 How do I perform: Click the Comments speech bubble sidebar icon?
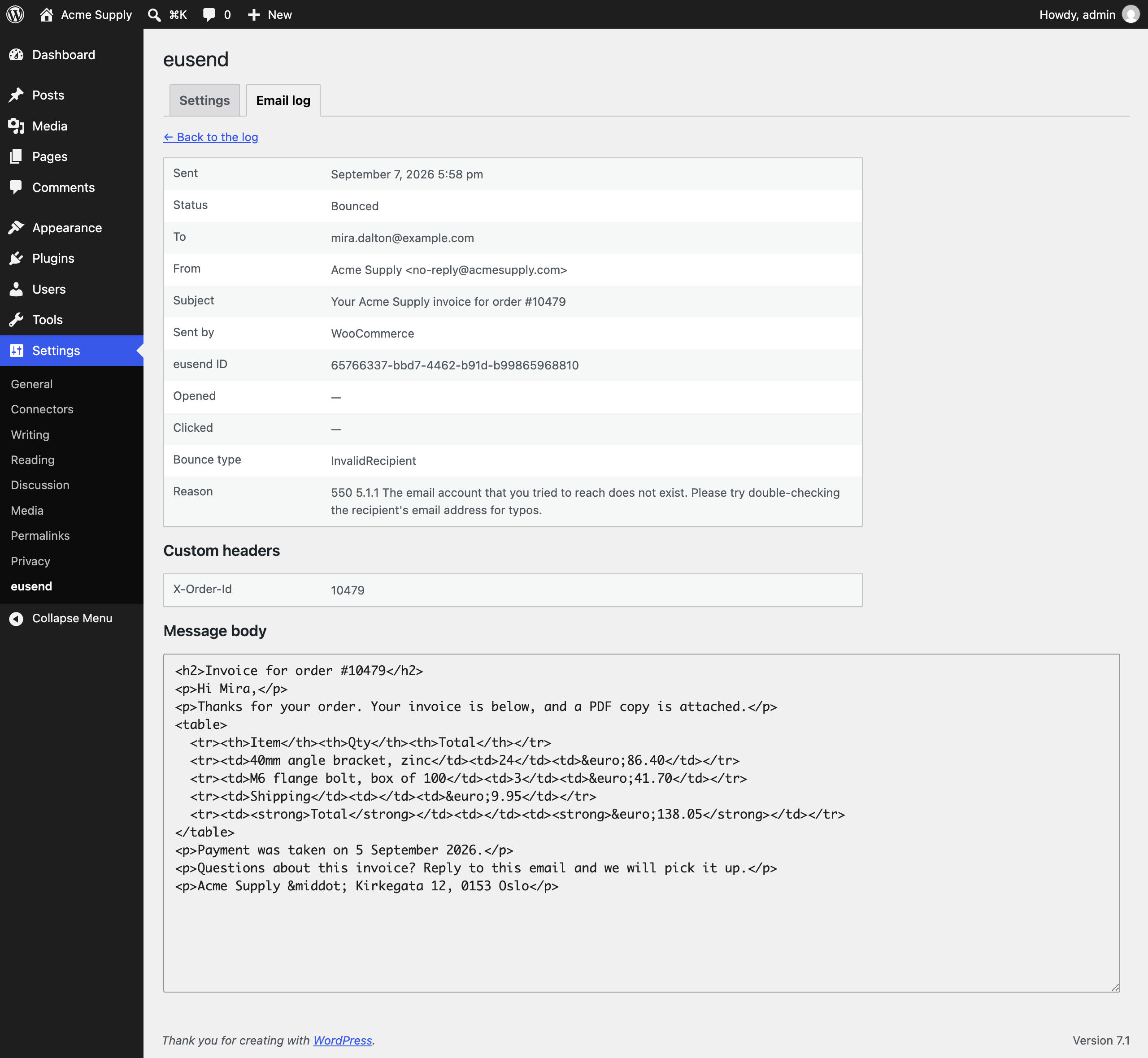tap(16, 187)
